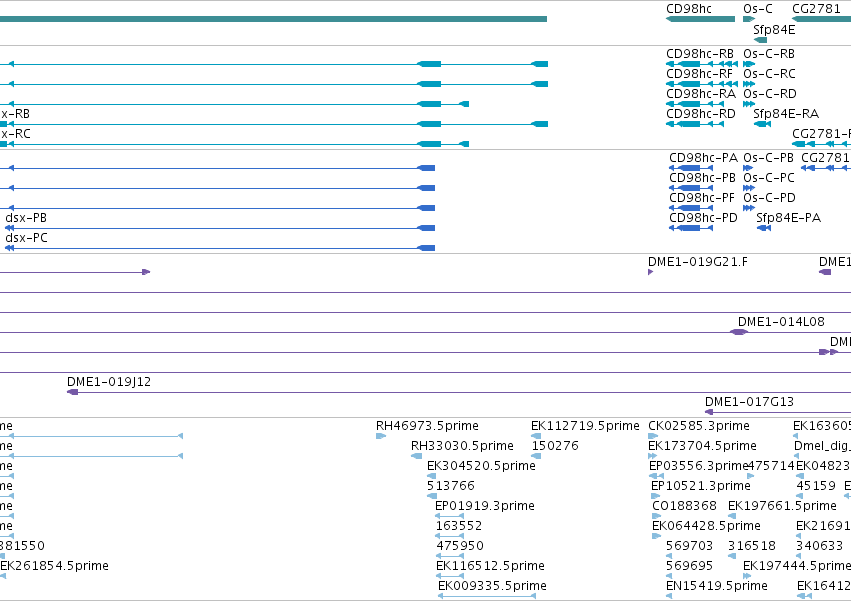Click the 45159 feature label
Screen dimensions: 851x601
point(816,486)
